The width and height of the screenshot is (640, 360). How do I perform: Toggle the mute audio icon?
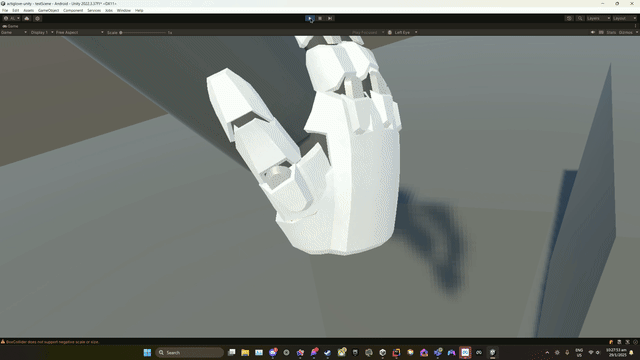coord(593,32)
